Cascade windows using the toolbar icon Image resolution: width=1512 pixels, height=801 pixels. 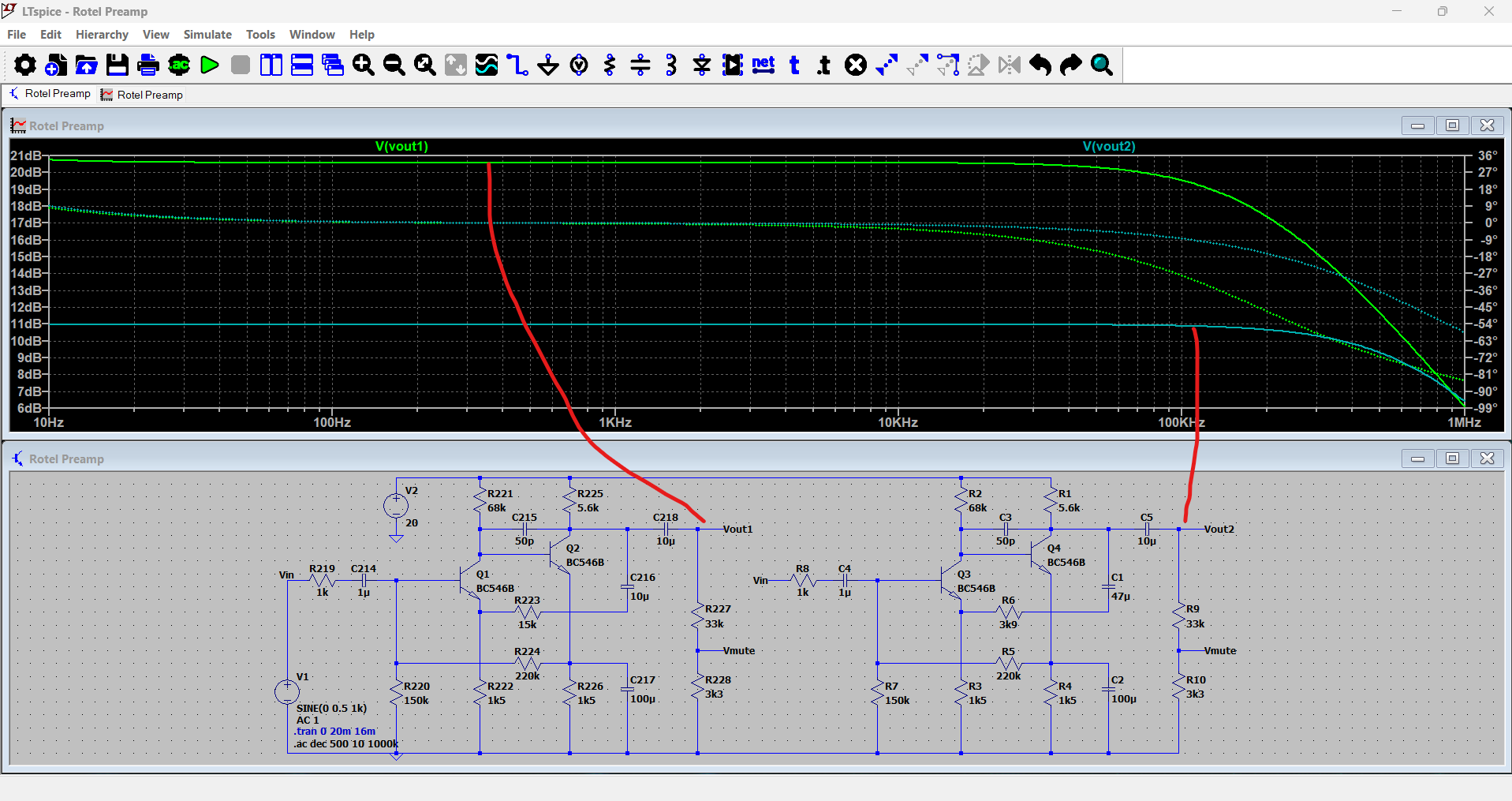[x=333, y=65]
